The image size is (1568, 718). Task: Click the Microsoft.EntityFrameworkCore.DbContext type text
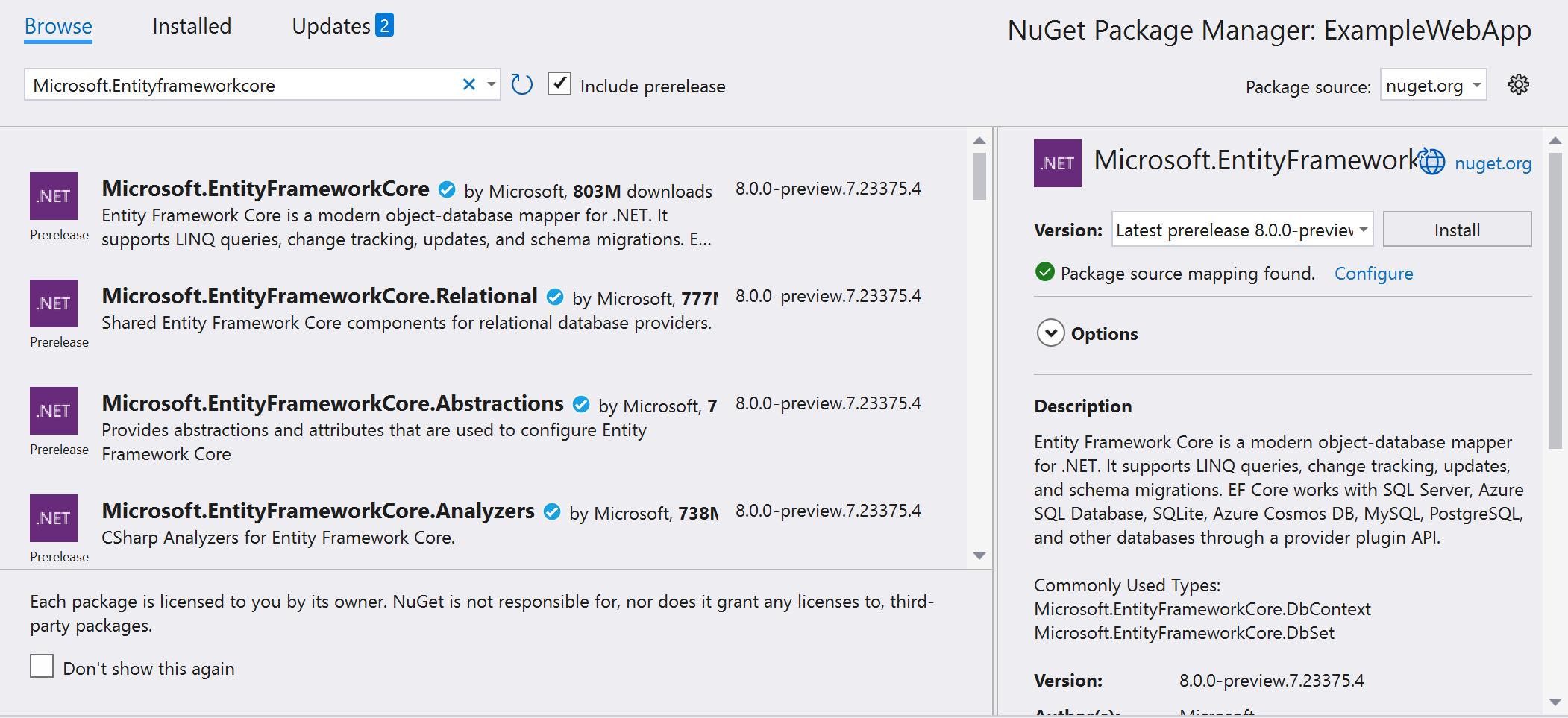(x=1202, y=609)
